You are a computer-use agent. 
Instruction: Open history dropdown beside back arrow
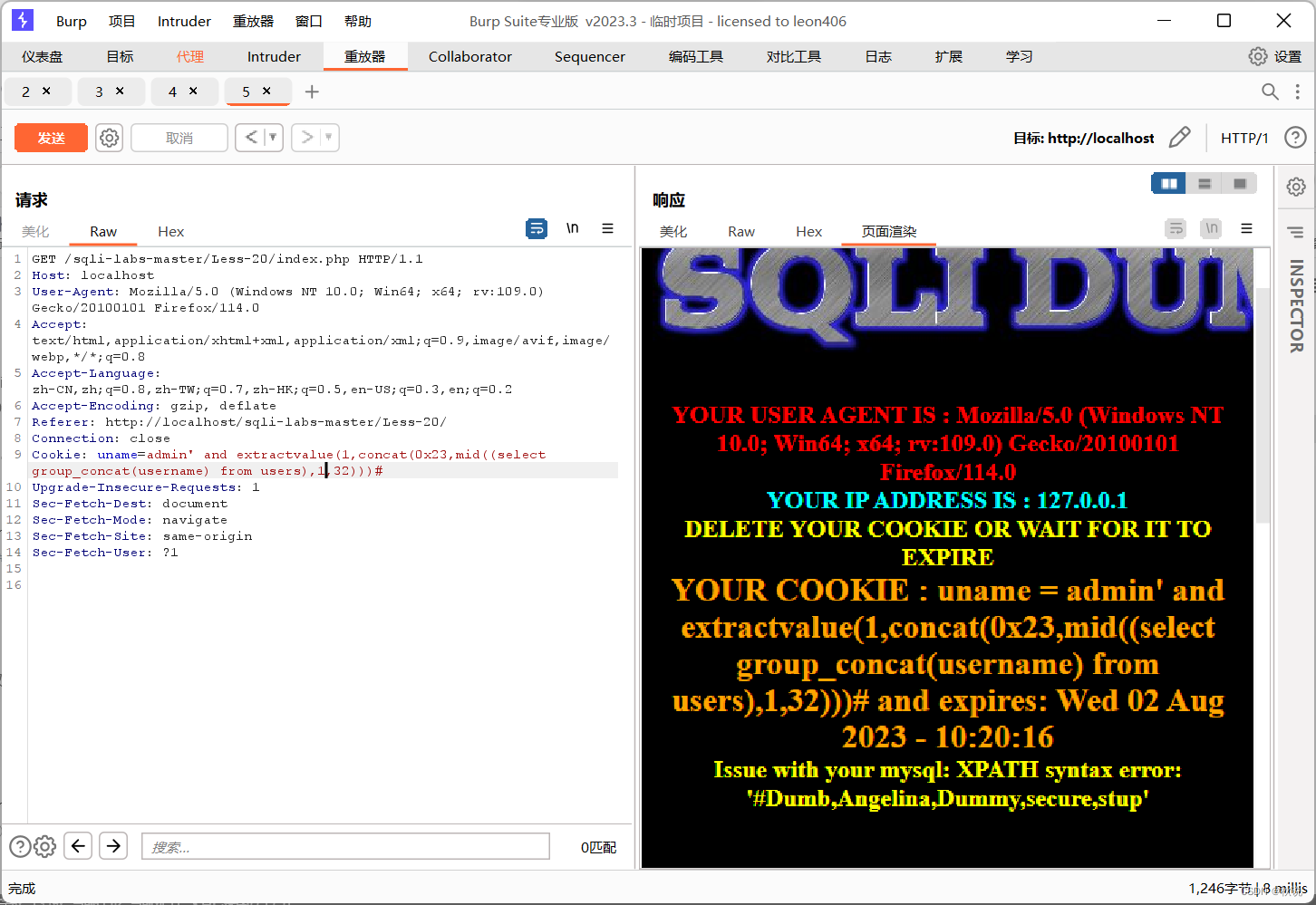(273, 138)
